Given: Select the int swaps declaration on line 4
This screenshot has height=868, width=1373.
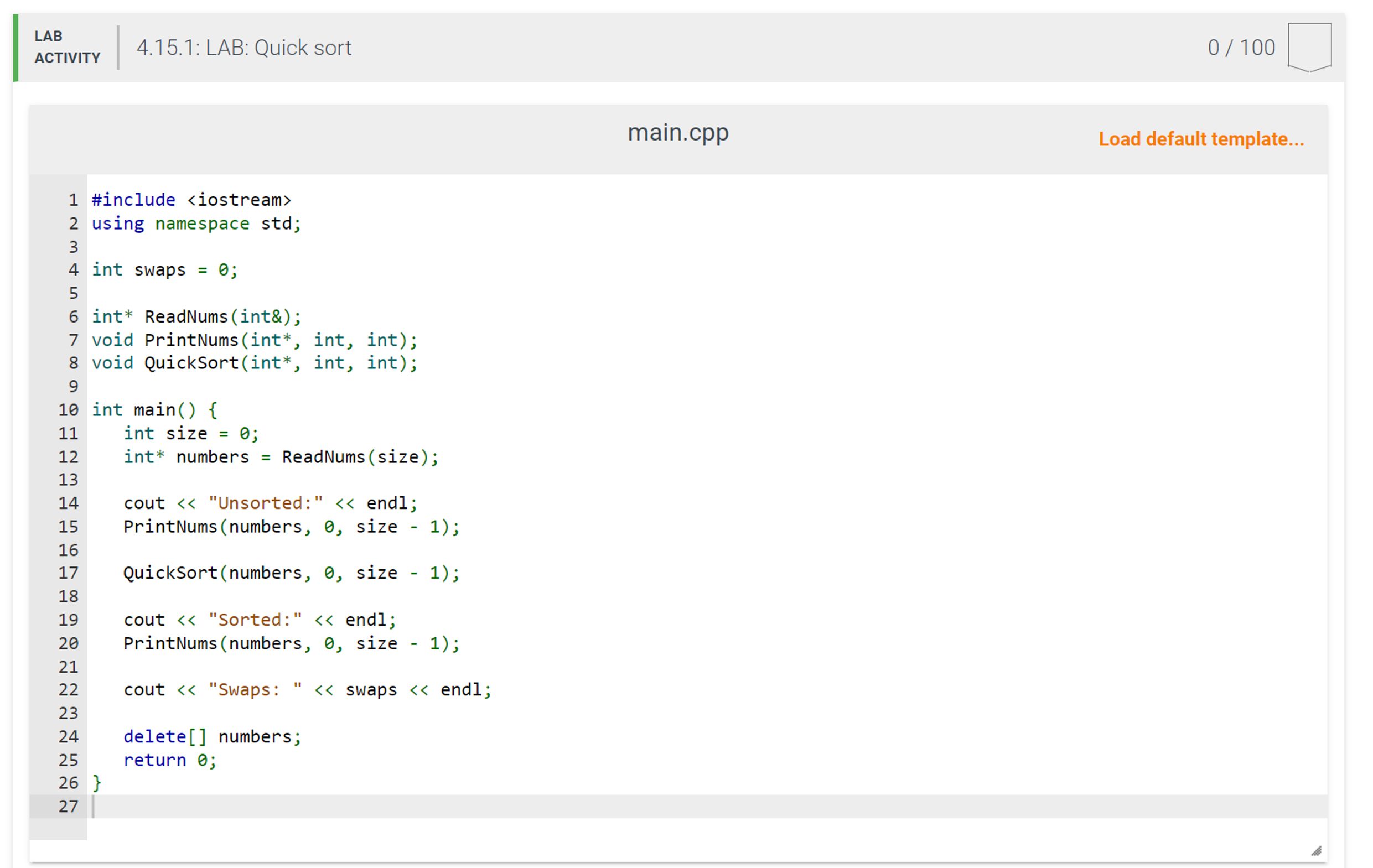Looking at the screenshot, I should pyautogui.click(x=165, y=269).
